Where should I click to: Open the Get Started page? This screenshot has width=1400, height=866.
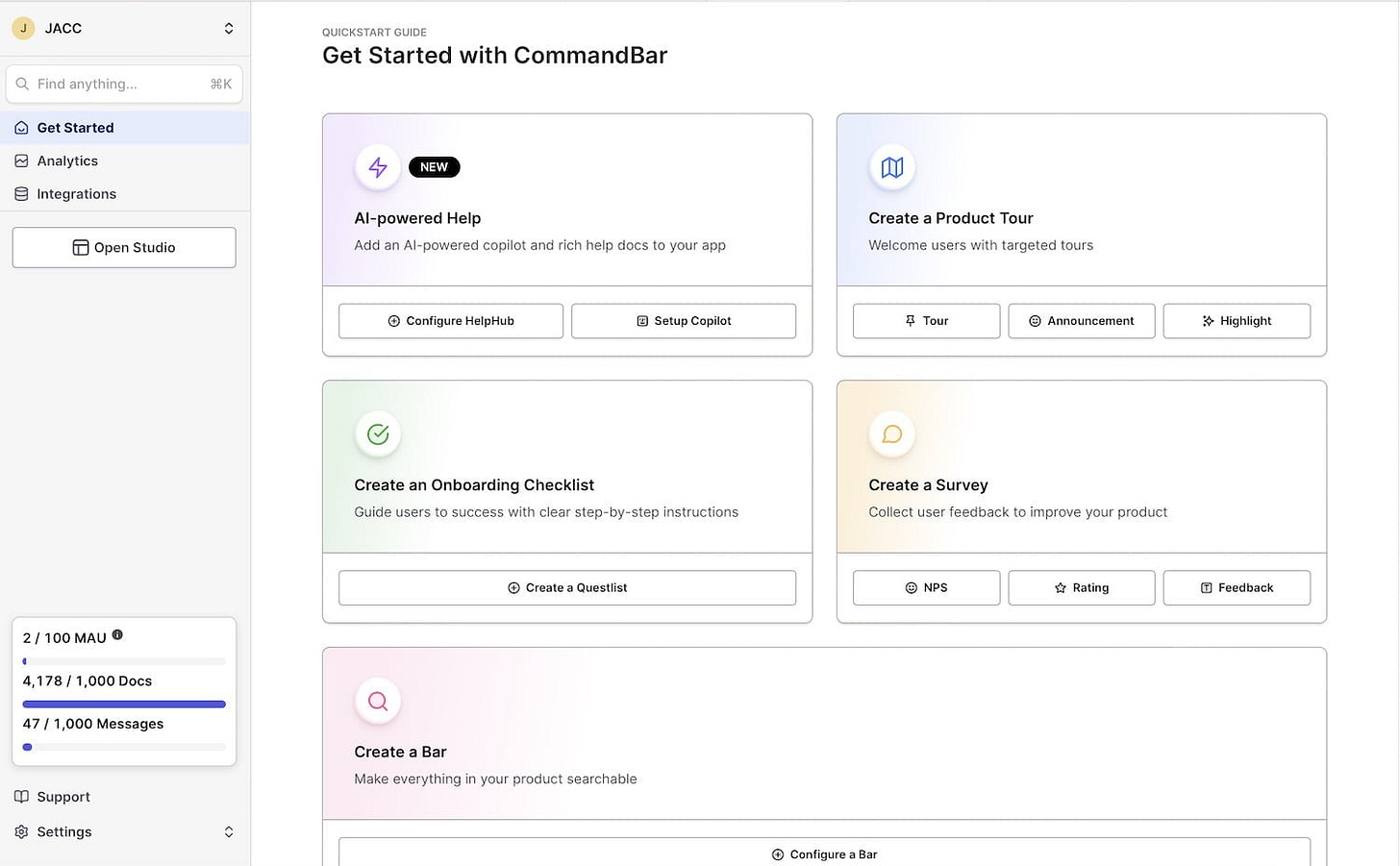(x=125, y=128)
